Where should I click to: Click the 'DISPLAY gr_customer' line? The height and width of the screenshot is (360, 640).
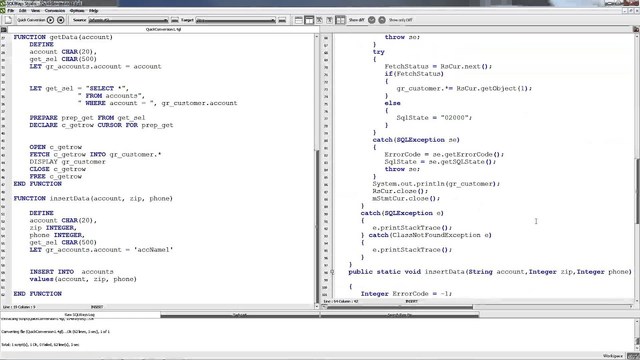pyautogui.click(x=67, y=162)
